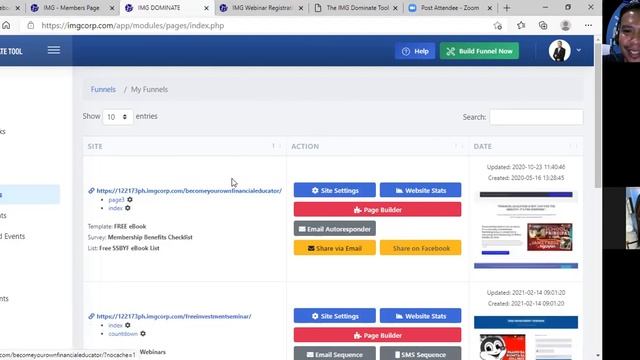Open the freeinvestmentseminar funnel link

174,316
